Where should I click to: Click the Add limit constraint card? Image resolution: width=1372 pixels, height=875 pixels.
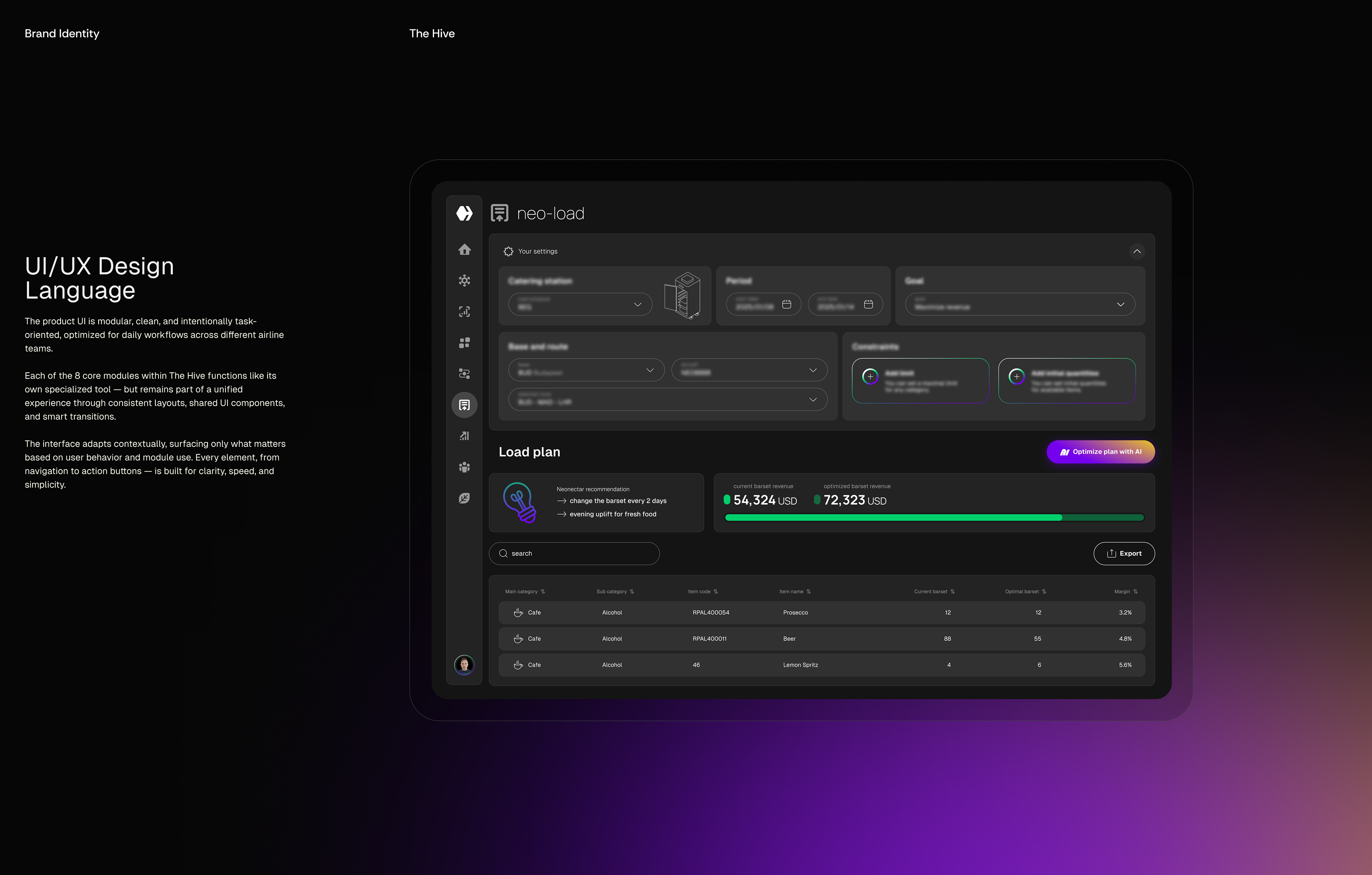920,381
